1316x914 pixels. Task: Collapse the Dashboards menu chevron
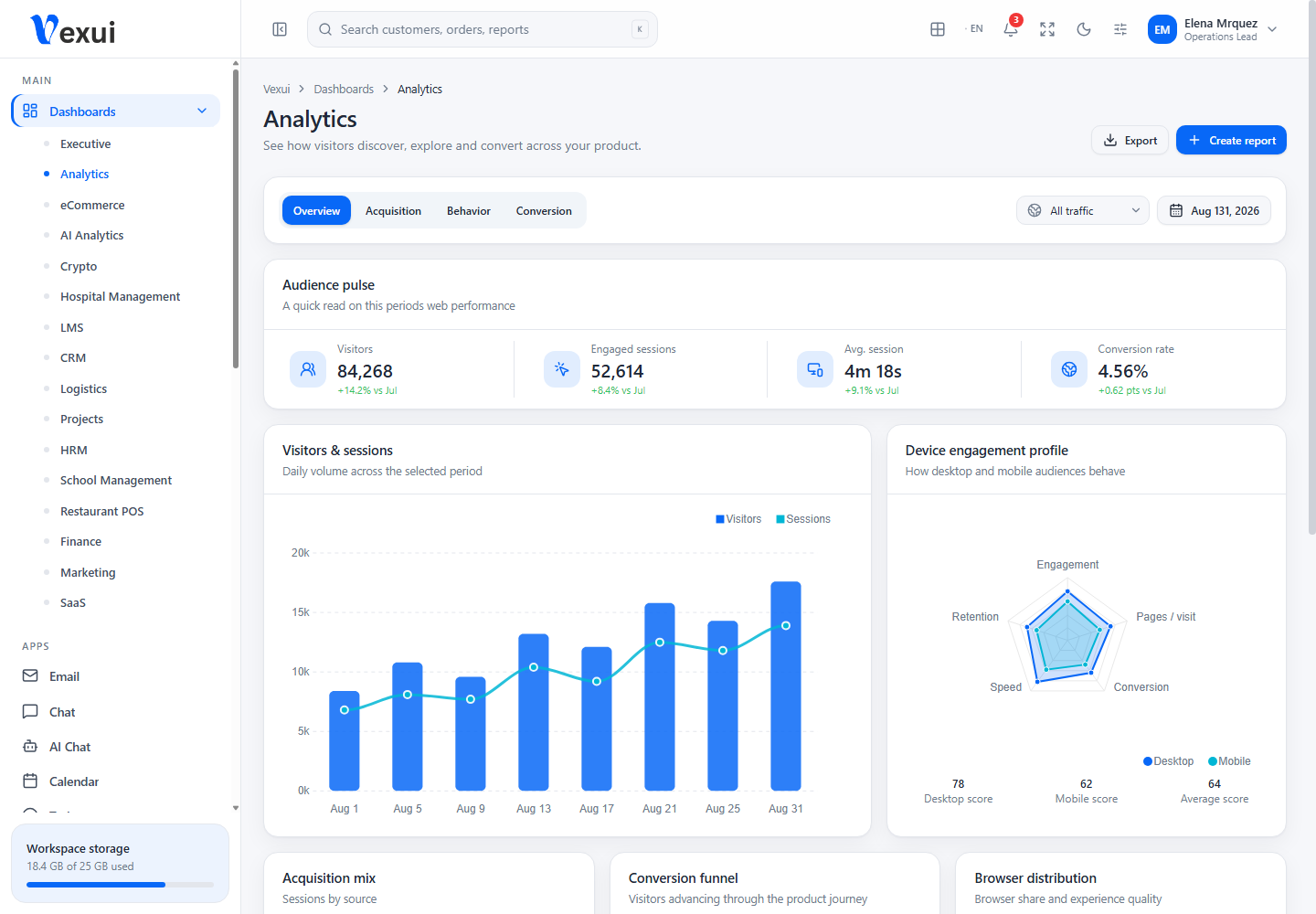click(202, 112)
